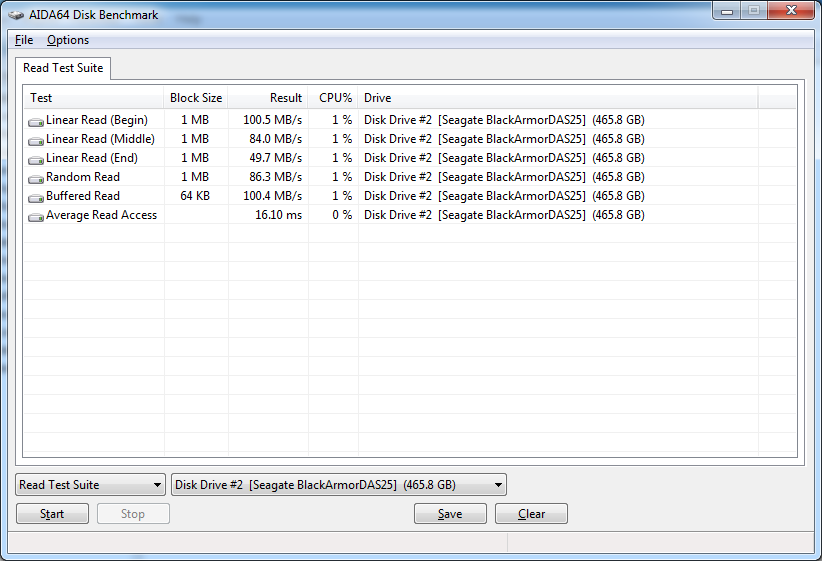Screen dimensions: 822x561
Task: Select the Linear Read (Middle) row label
Action: click(x=101, y=139)
